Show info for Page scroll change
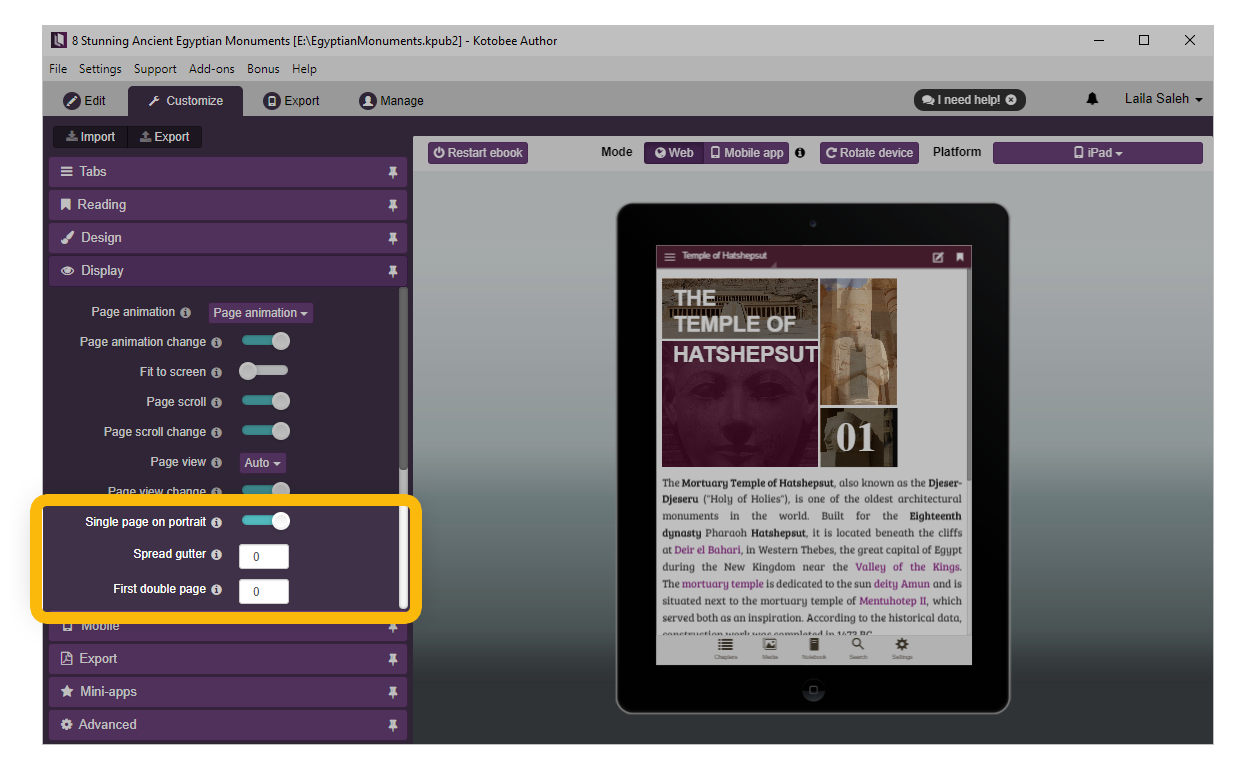The width and height of the screenshot is (1250, 770). pyautogui.click(x=217, y=432)
